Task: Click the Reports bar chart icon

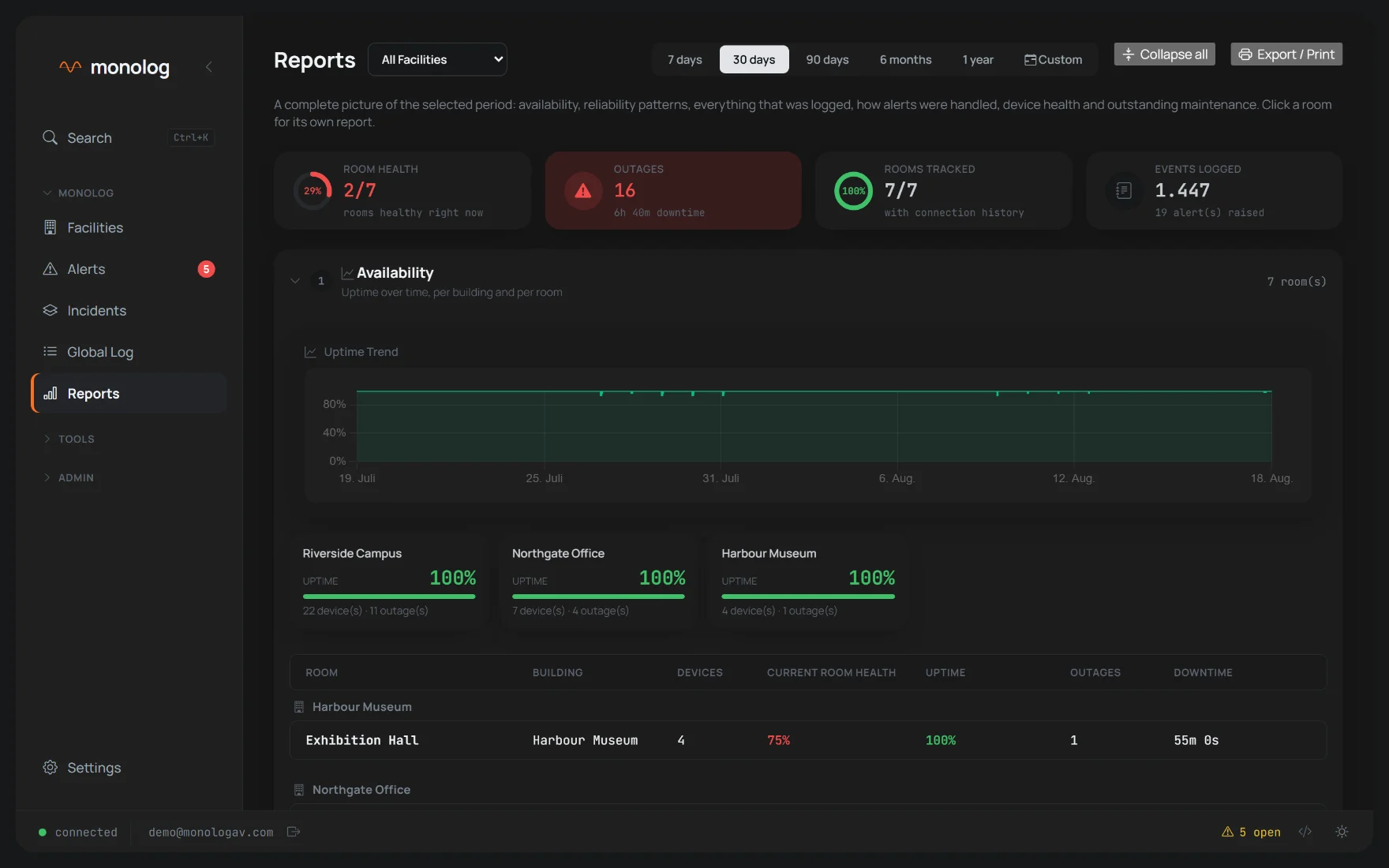Action: point(50,393)
